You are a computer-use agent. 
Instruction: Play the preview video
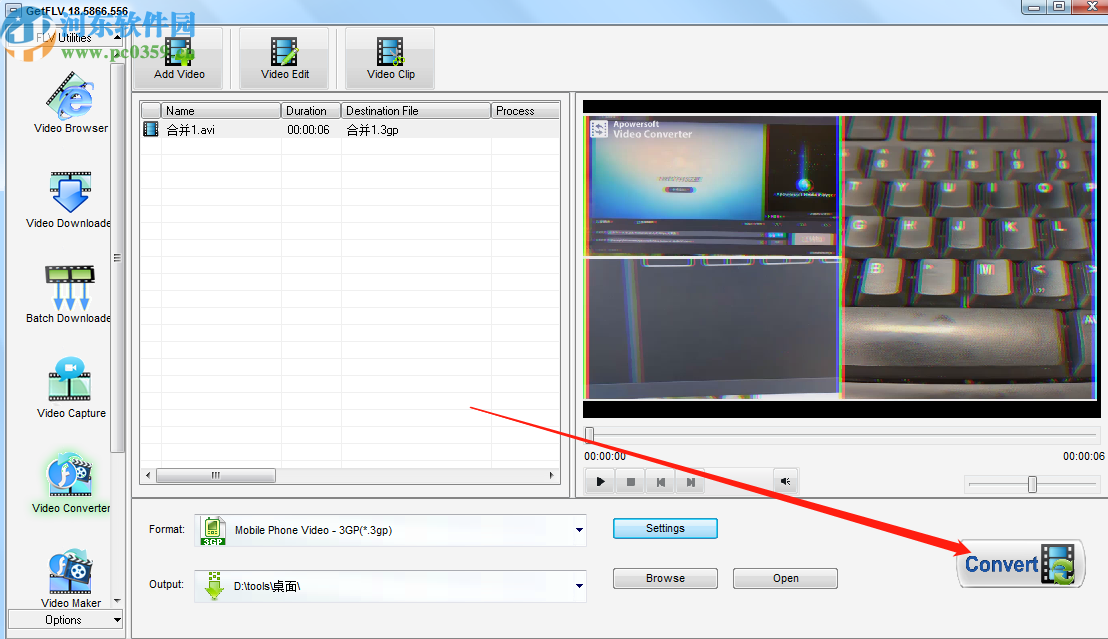600,482
